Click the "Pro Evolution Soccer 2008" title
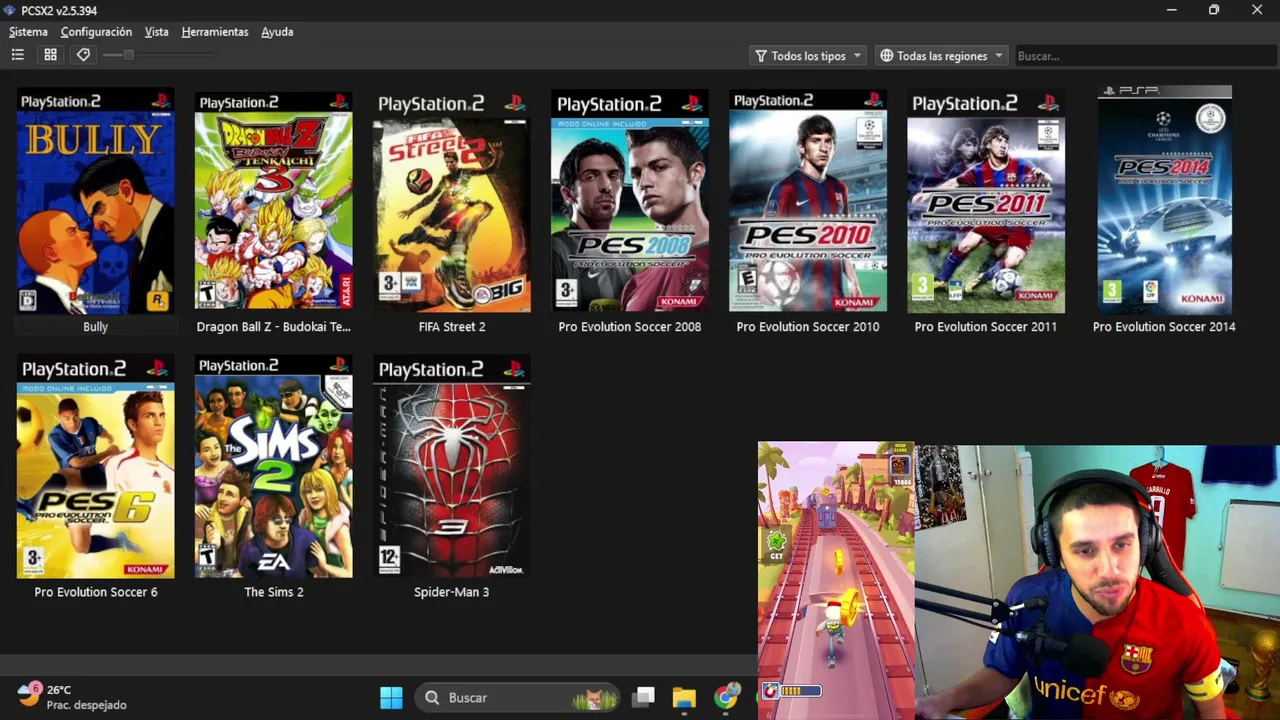The width and height of the screenshot is (1280, 720). pos(629,327)
